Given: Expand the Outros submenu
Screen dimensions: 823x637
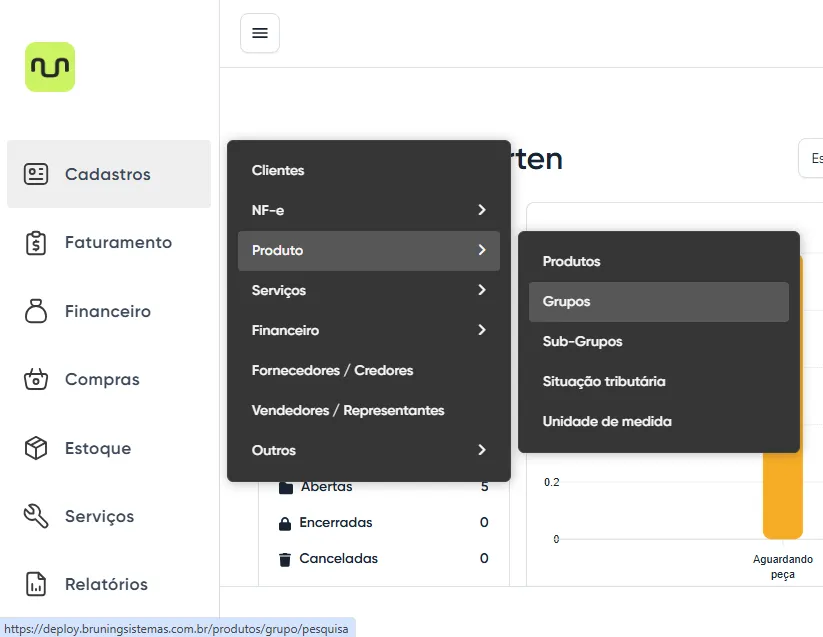Looking at the screenshot, I should coord(368,450).
